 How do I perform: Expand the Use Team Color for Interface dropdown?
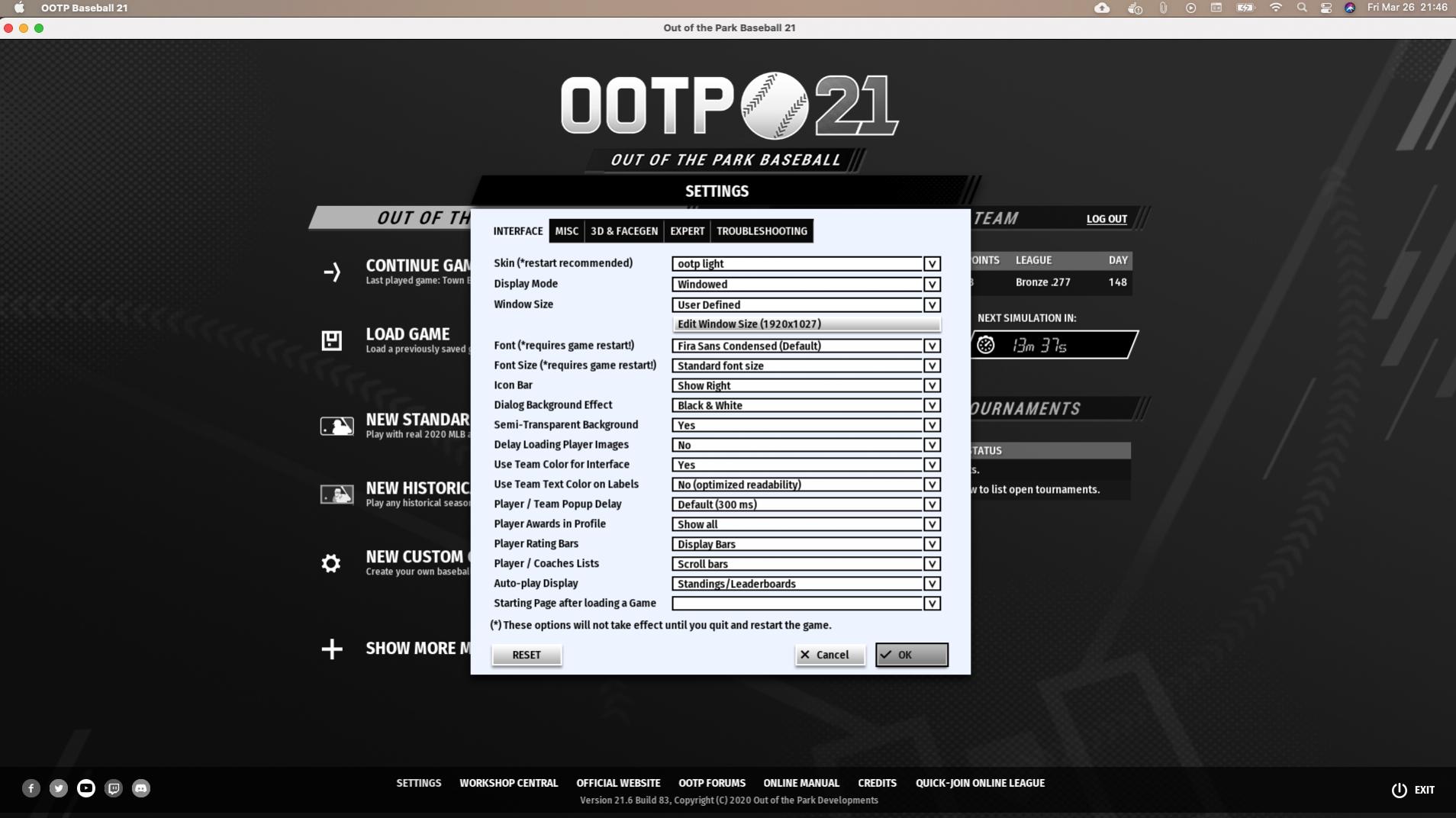(932, 465)
